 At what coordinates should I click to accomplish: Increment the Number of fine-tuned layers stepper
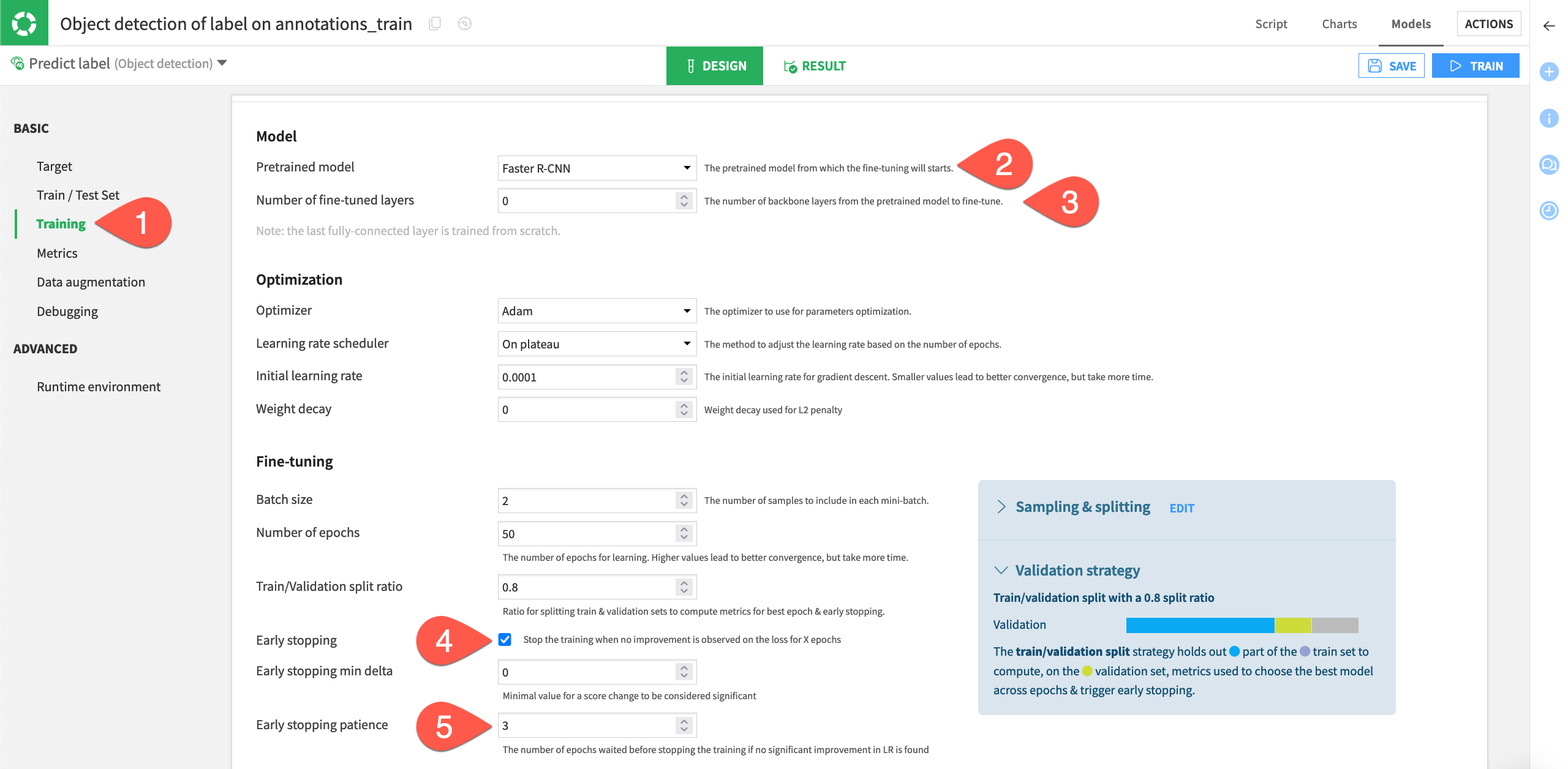(x=684, y=197)
